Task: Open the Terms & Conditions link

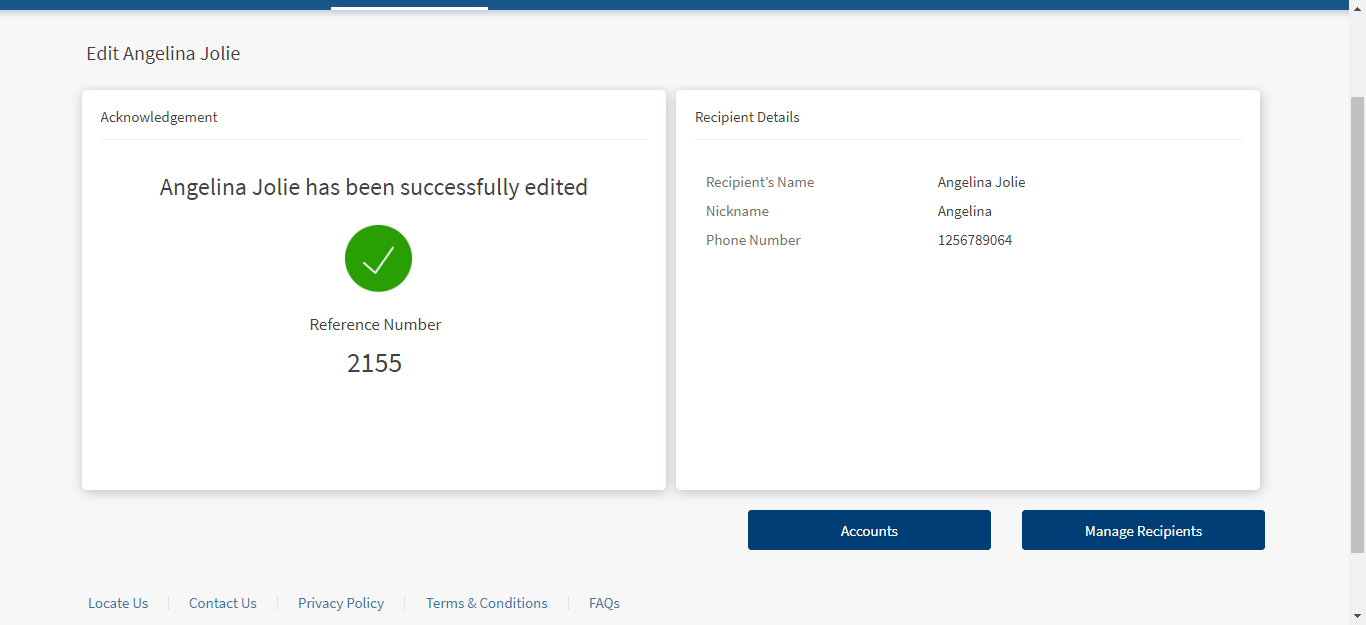Action: pyautogui.click(x=487, y=603)
